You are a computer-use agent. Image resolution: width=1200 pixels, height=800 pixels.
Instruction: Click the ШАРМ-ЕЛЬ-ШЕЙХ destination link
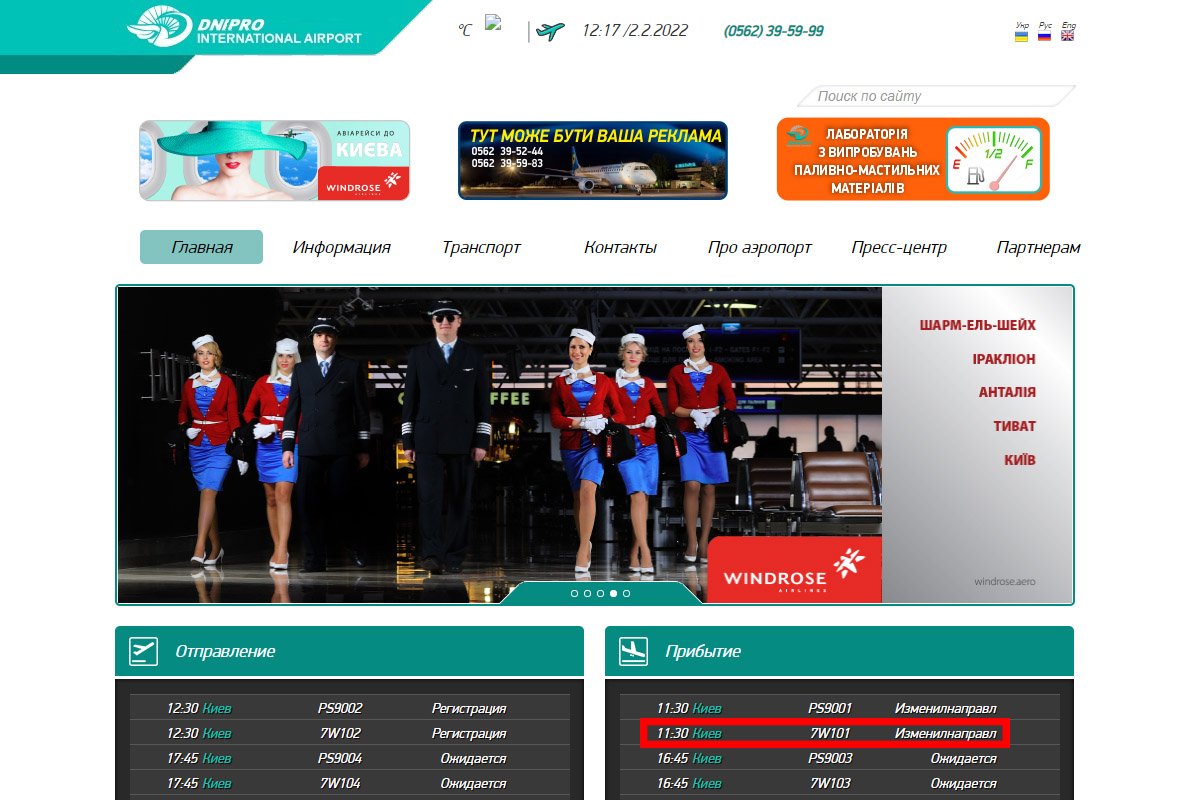point(977,325)
